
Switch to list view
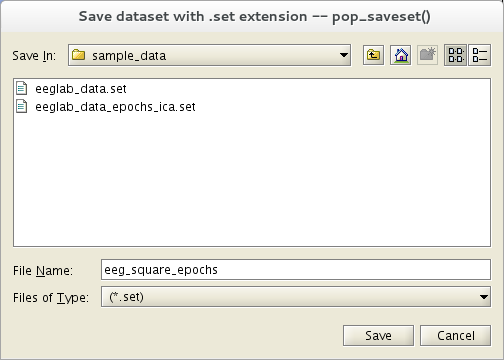[x=455, y=55]
